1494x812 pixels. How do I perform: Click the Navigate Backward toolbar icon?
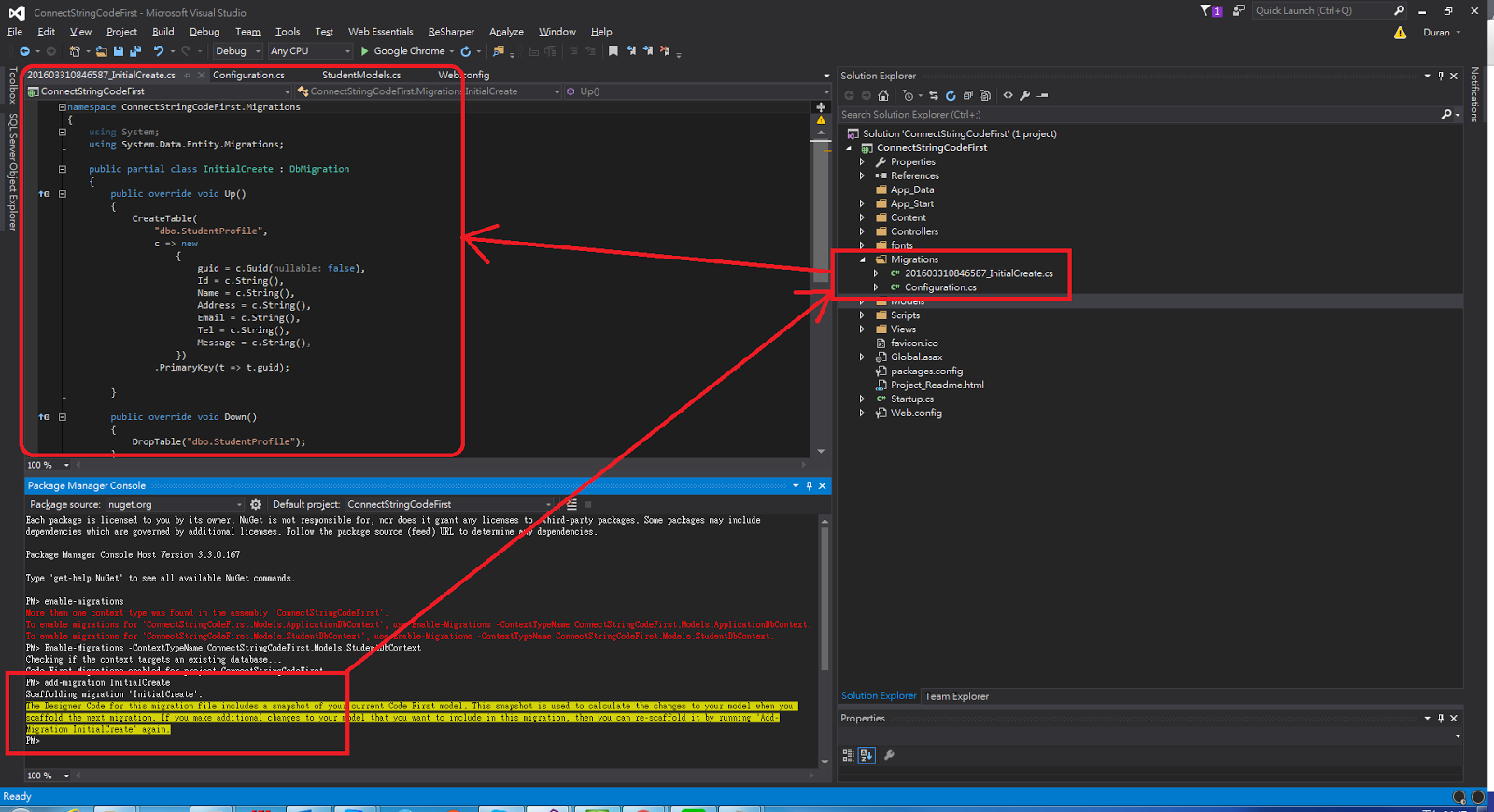[x=24, y=51]
